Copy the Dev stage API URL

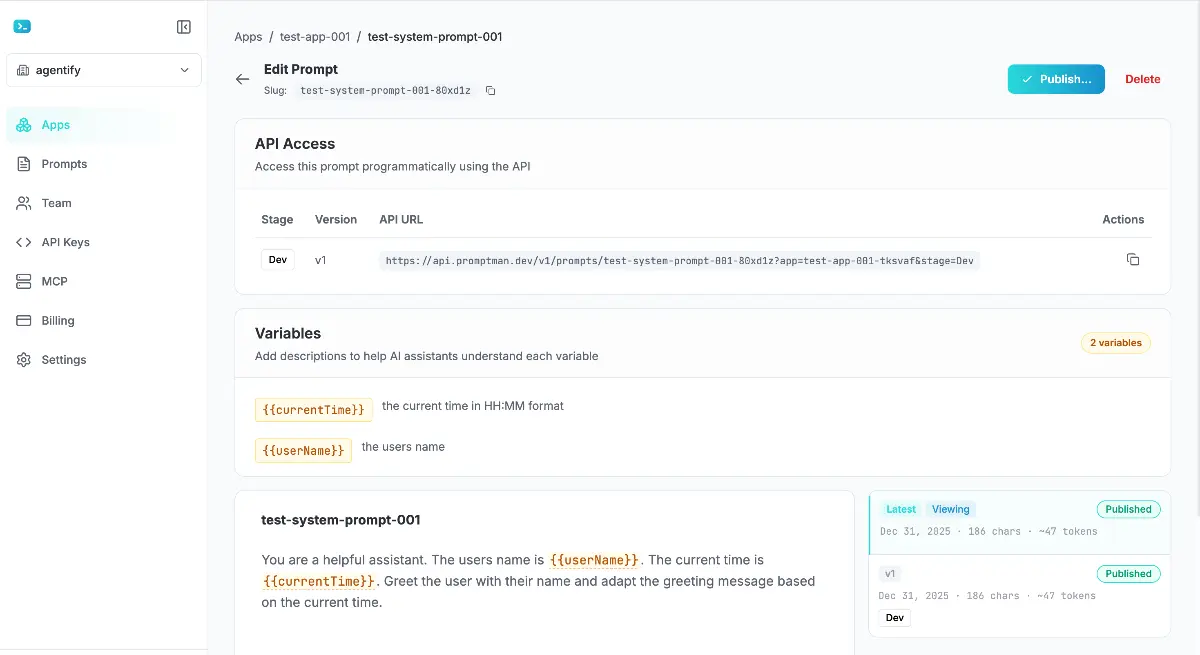point(1133,259)
